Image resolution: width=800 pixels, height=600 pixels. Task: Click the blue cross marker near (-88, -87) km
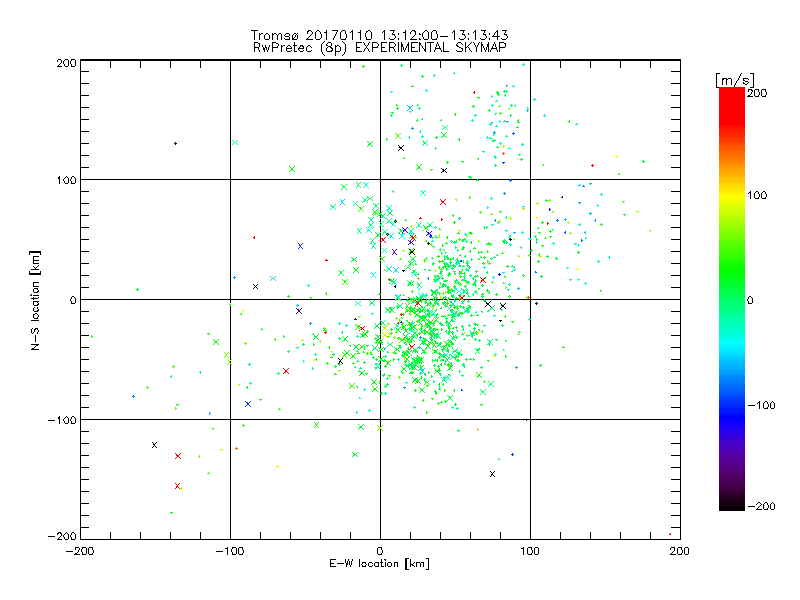click(248, 404)
